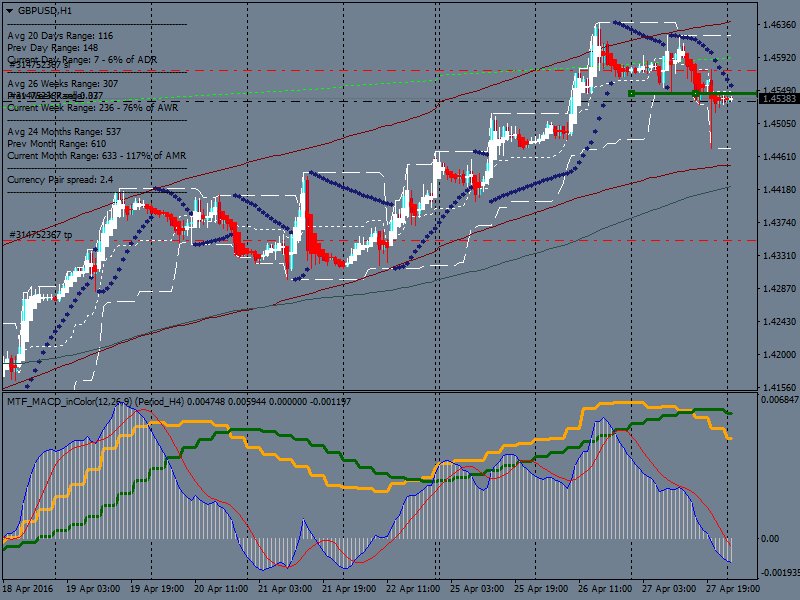Click the triangle next to GBPUSD,H1
Viewport: 800px width, 600px height.
(10, 11)
